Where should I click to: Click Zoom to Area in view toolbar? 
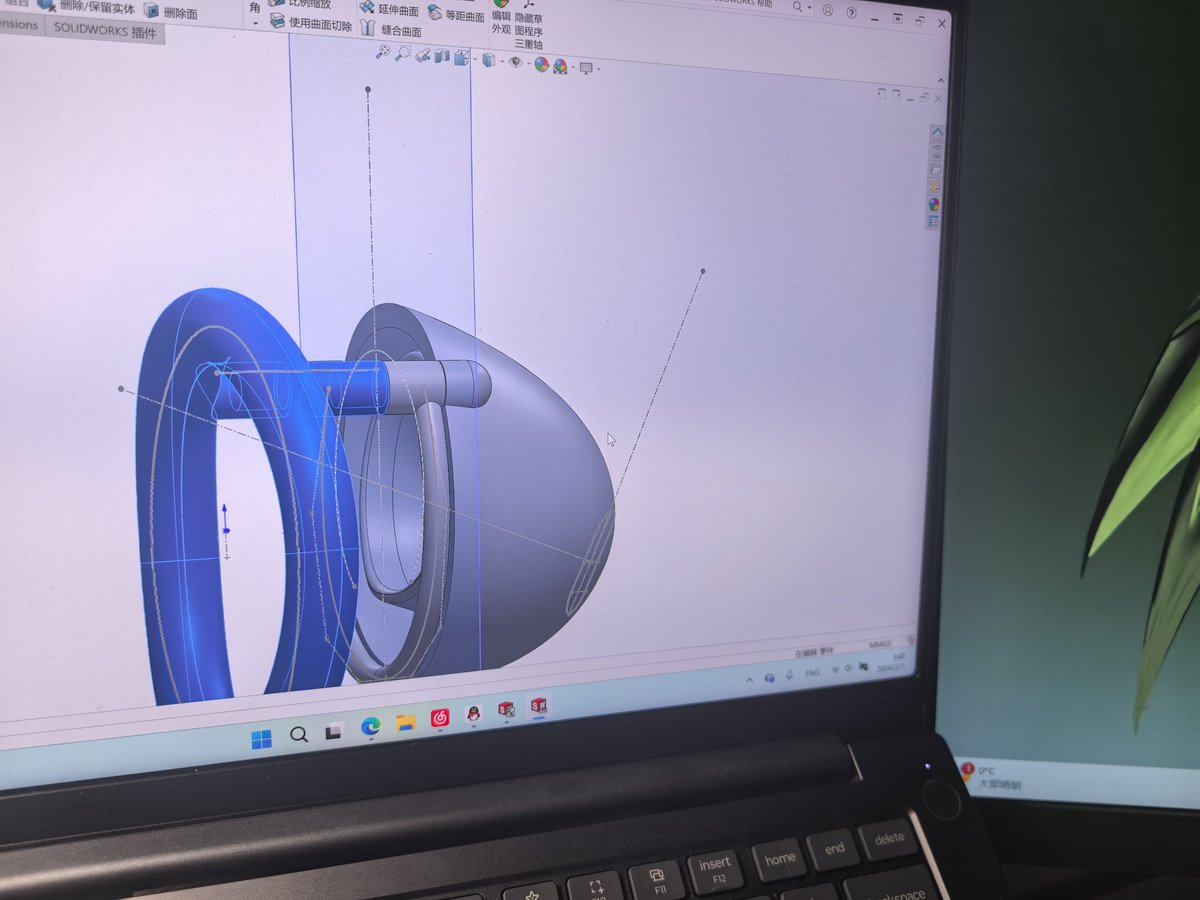[403, 53]
